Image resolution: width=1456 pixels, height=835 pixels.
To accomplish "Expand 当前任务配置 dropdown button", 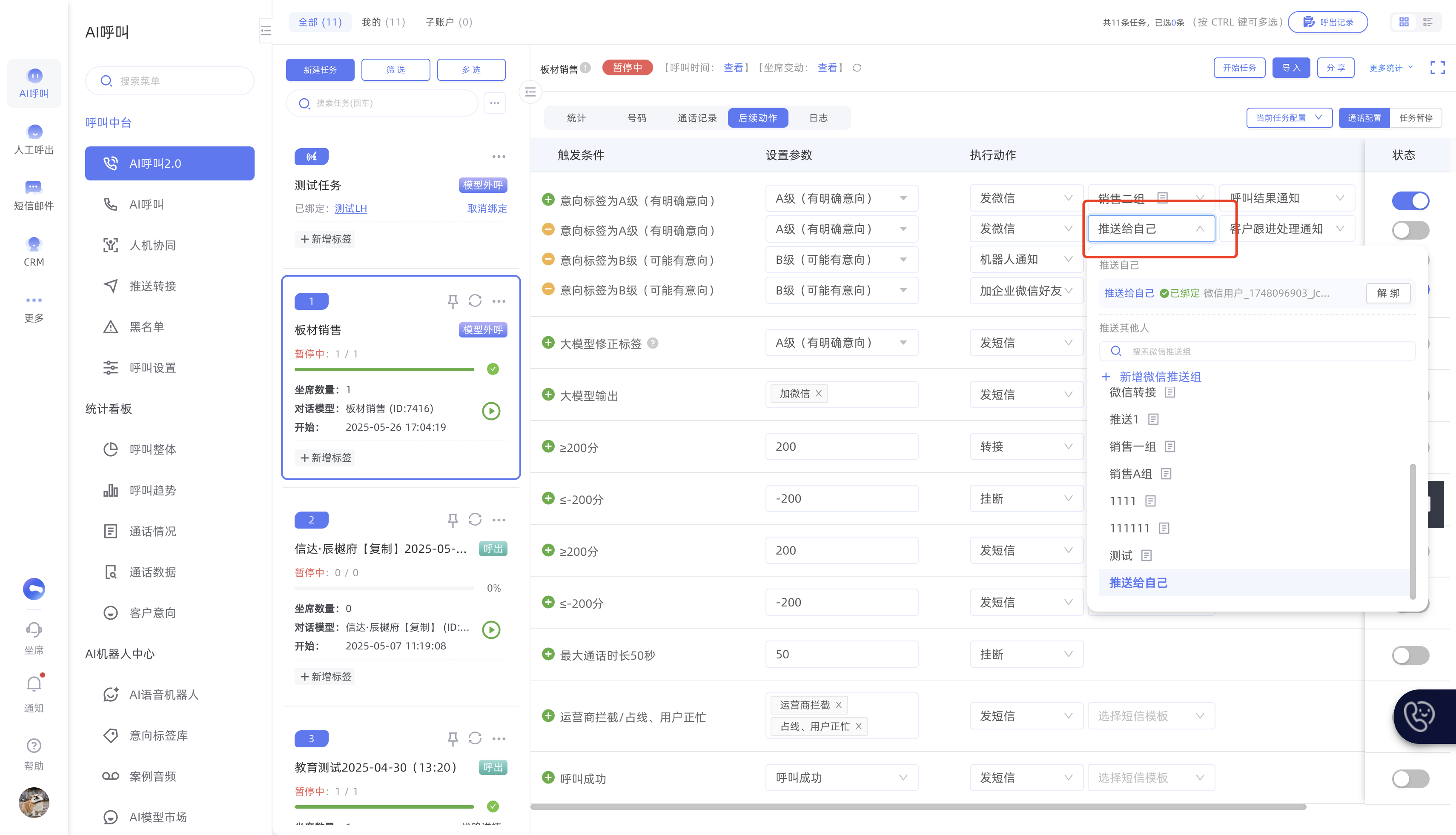I will tap(1289, 117).
